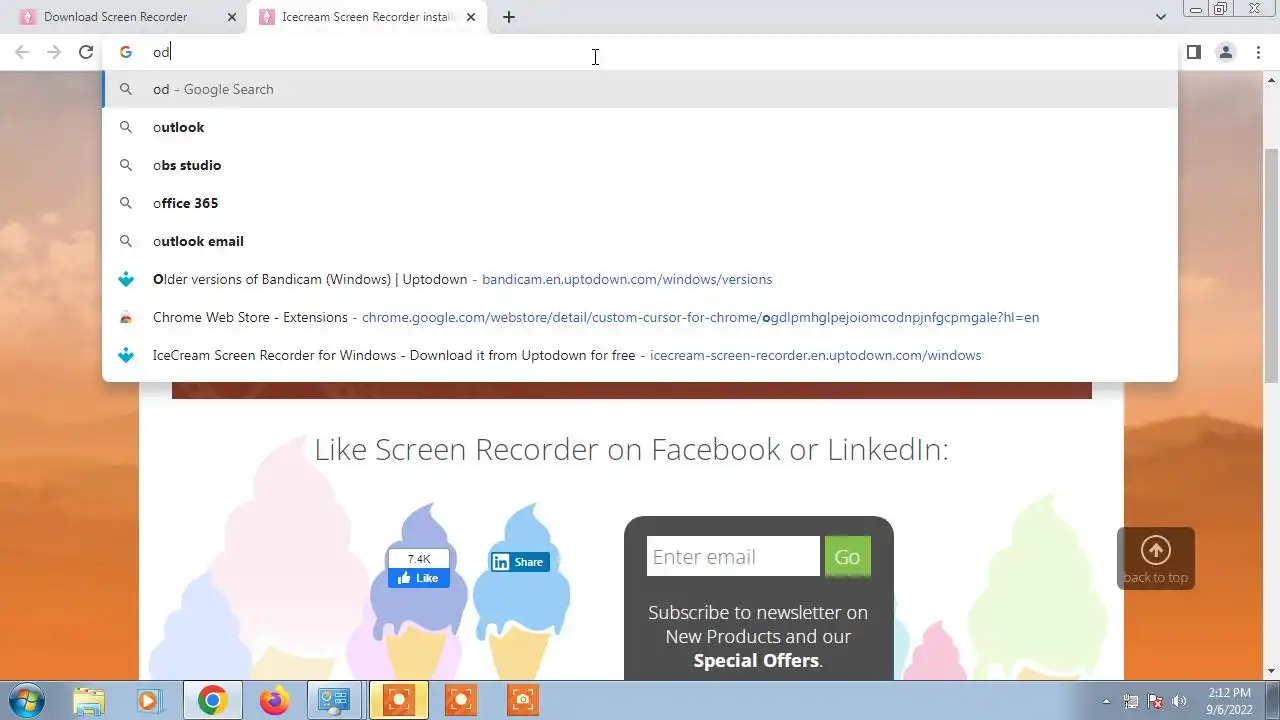Click the 7.4K like count bubble
Viewport: 1280px width, 720px height.
tap(419, 558)
